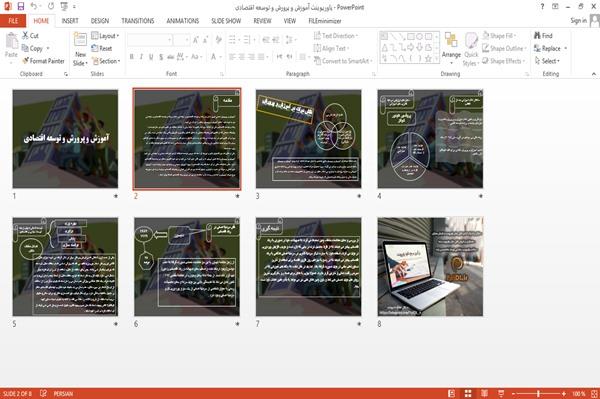The height and width of the screenshot is (399, 600).
Task: Click the Format Painter tool
Action: tap(43, 61)
